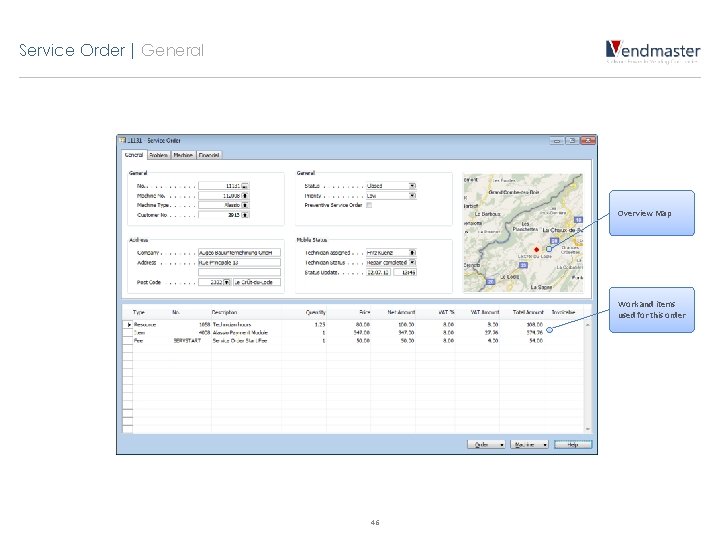The height and width of the screenshot is (540, 720).
Task: Open the Priority dropdown
Action: coord(412,196)
